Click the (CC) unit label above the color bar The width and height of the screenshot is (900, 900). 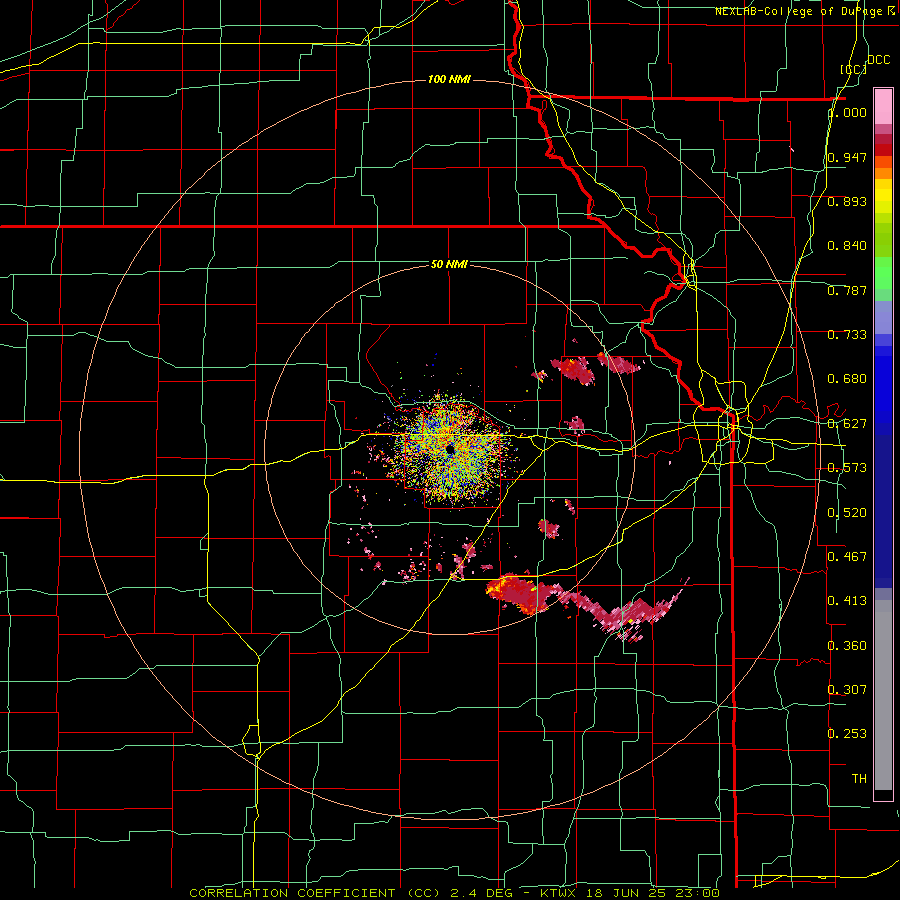click(x=853, y=69)
